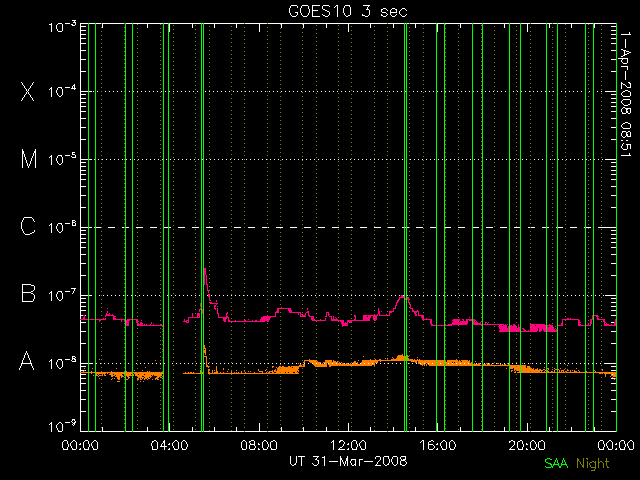Click the green 'SAA' legend label
The image size is (640, 480).
tap(556, 463)
